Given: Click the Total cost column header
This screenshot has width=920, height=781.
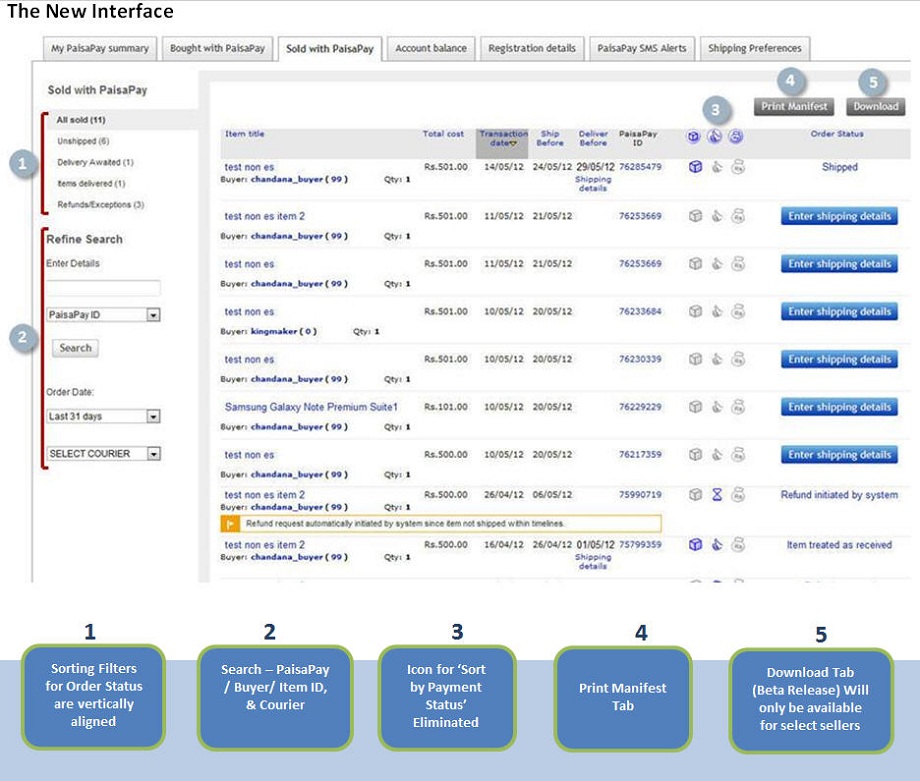Looking at the screenshot, I should 443,134.
